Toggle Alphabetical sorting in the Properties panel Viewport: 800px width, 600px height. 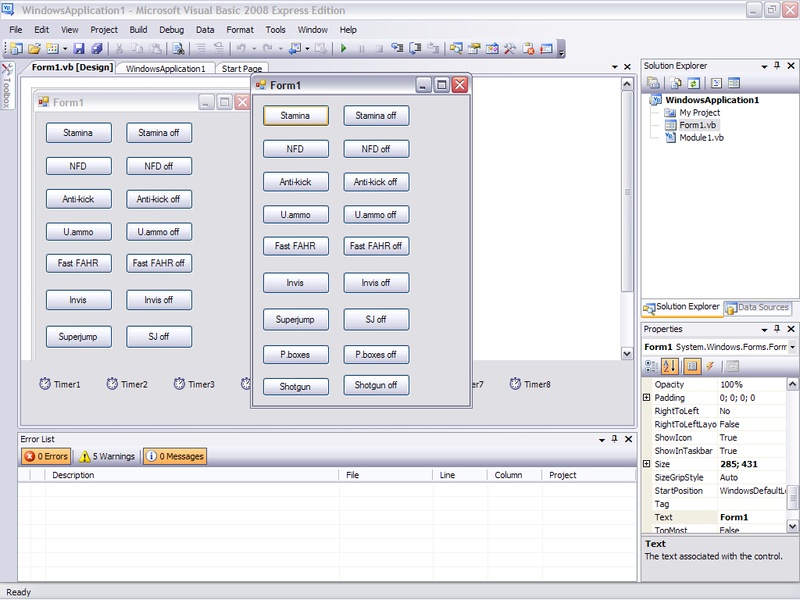tap(669, 366)
